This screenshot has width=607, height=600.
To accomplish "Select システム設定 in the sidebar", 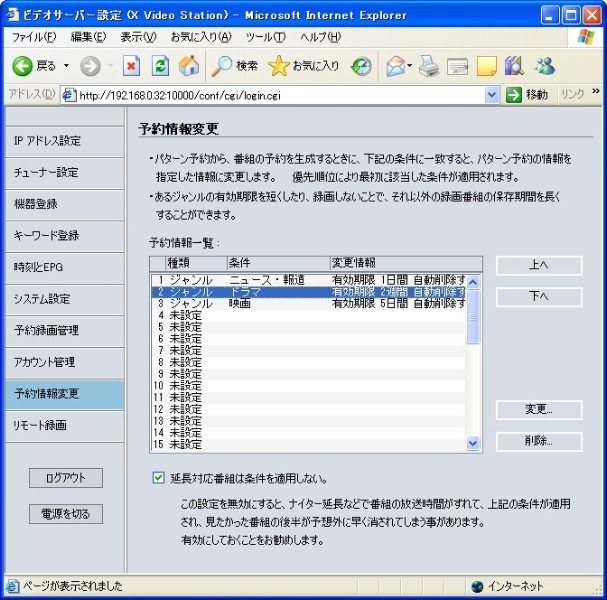I will click(x=65, y=299).
